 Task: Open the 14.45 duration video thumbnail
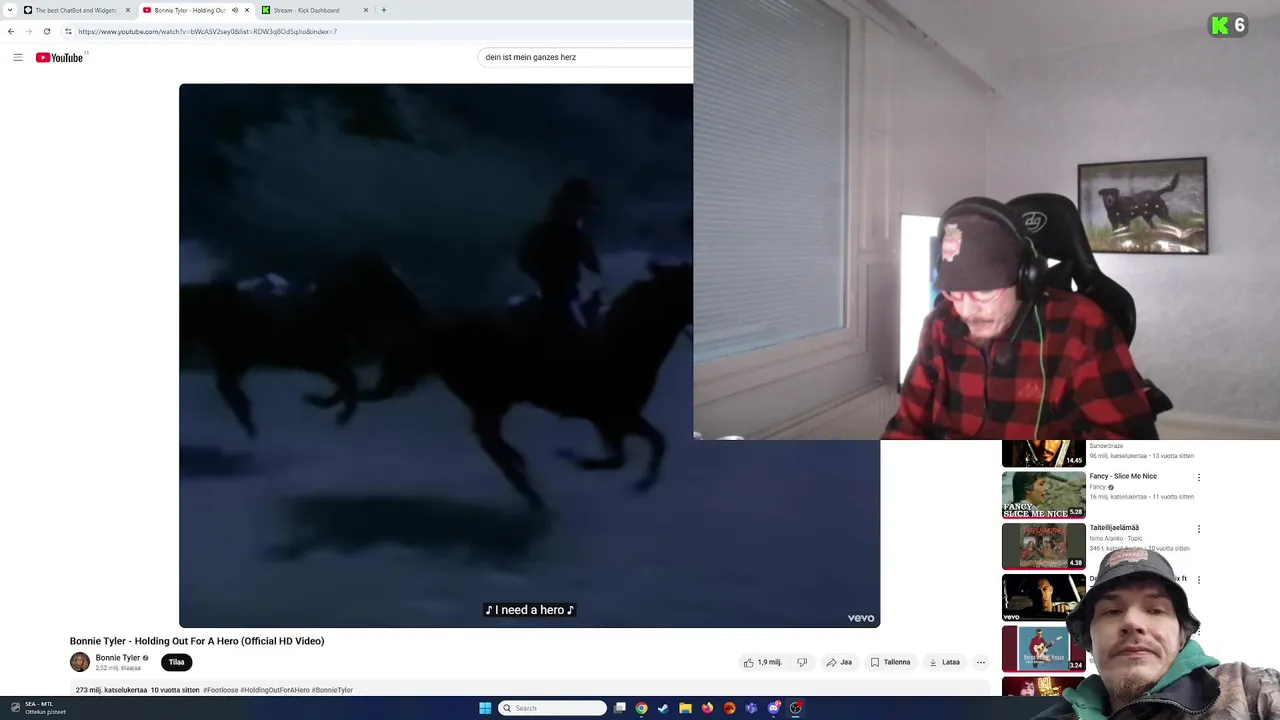[1043, 453]
